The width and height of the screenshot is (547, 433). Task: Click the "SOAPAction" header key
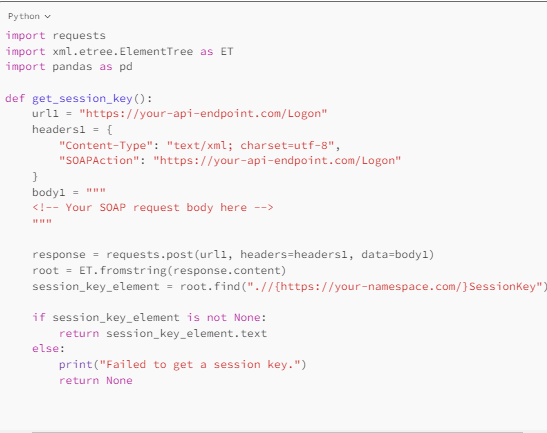click(99, 160)
